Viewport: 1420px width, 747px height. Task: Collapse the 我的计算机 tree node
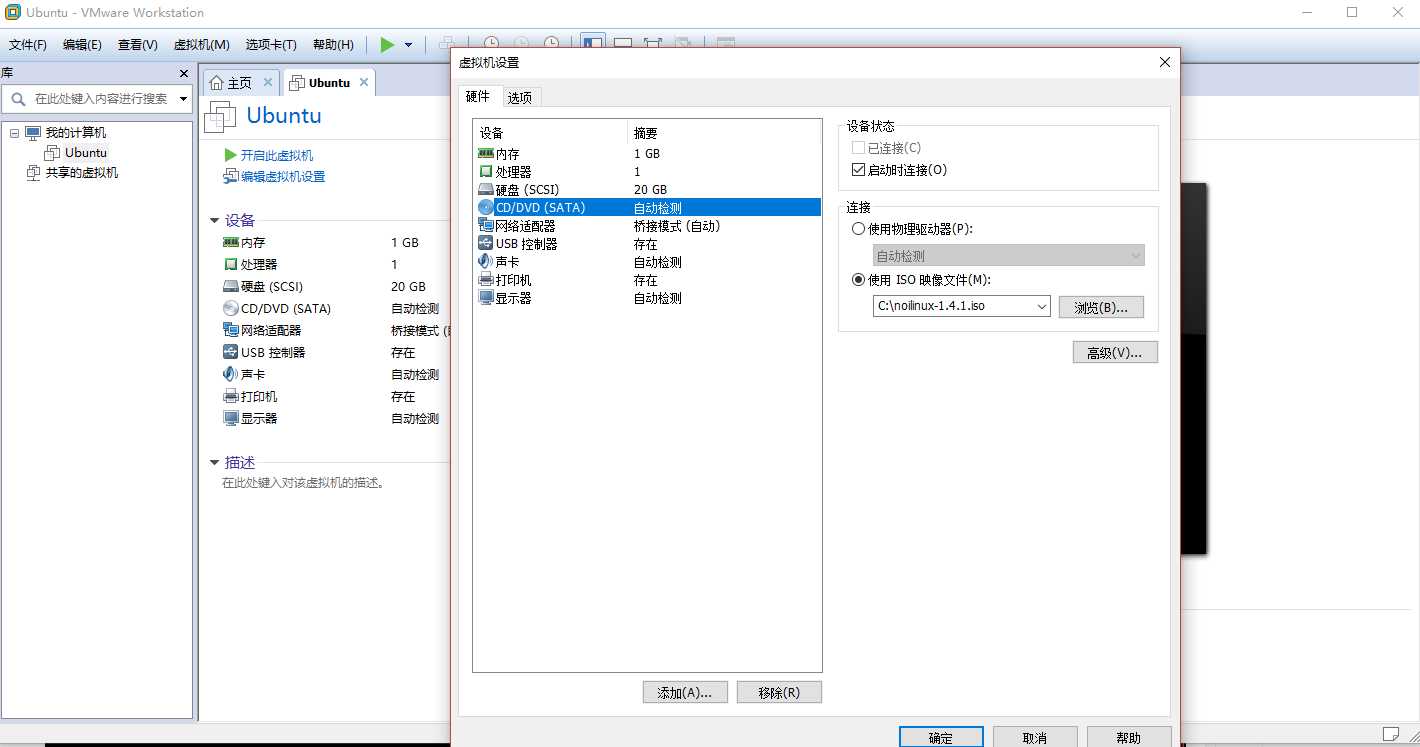coord(14,133)
